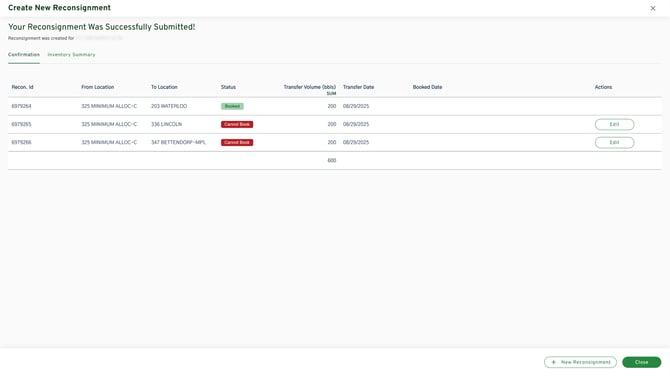Click recon ID 6979266
Screen dimensions: 670x376
point(21,142)
